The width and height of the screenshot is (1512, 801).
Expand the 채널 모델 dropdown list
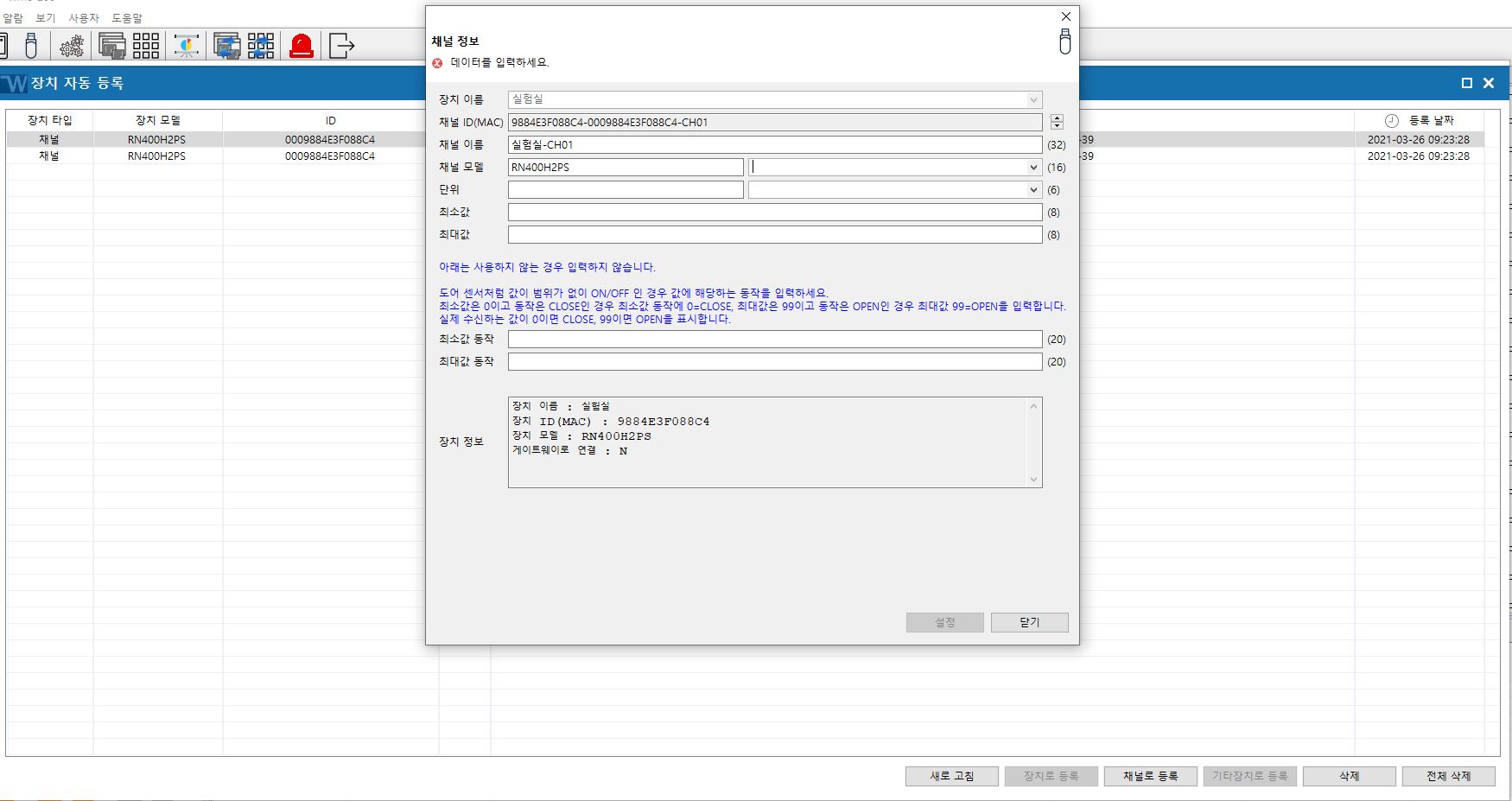click(x=1032, y=167)
